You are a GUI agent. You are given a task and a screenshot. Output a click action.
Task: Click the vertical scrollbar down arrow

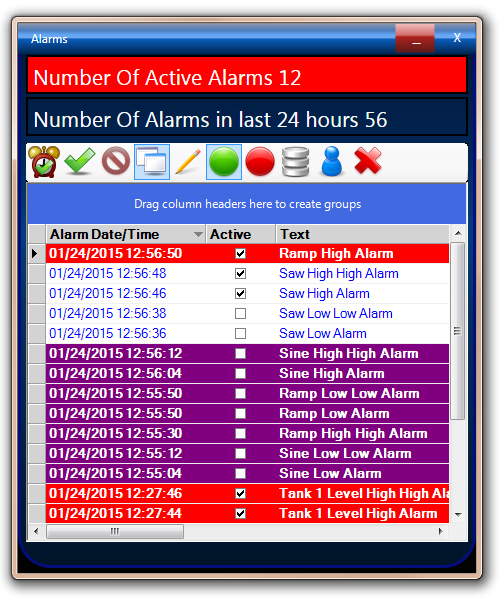point(458,515)
